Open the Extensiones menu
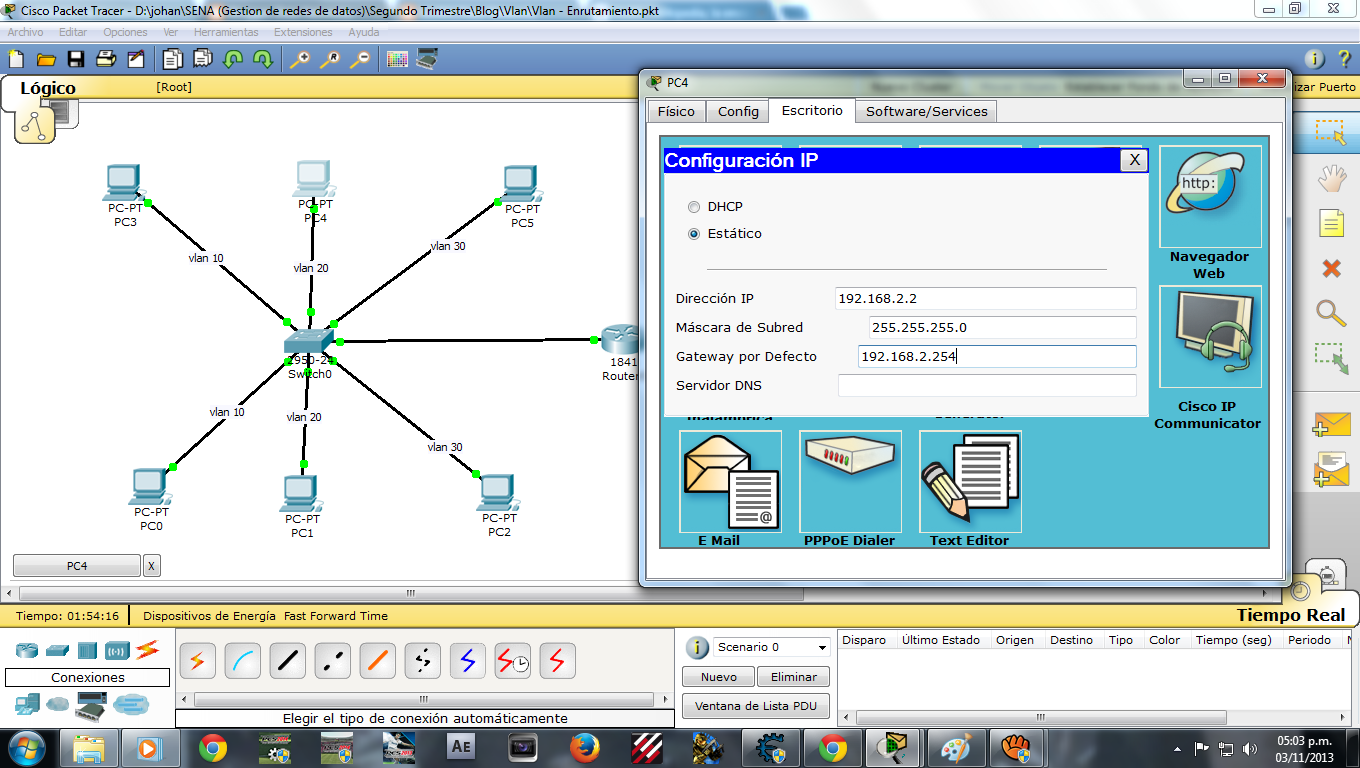 click(303, 32)
